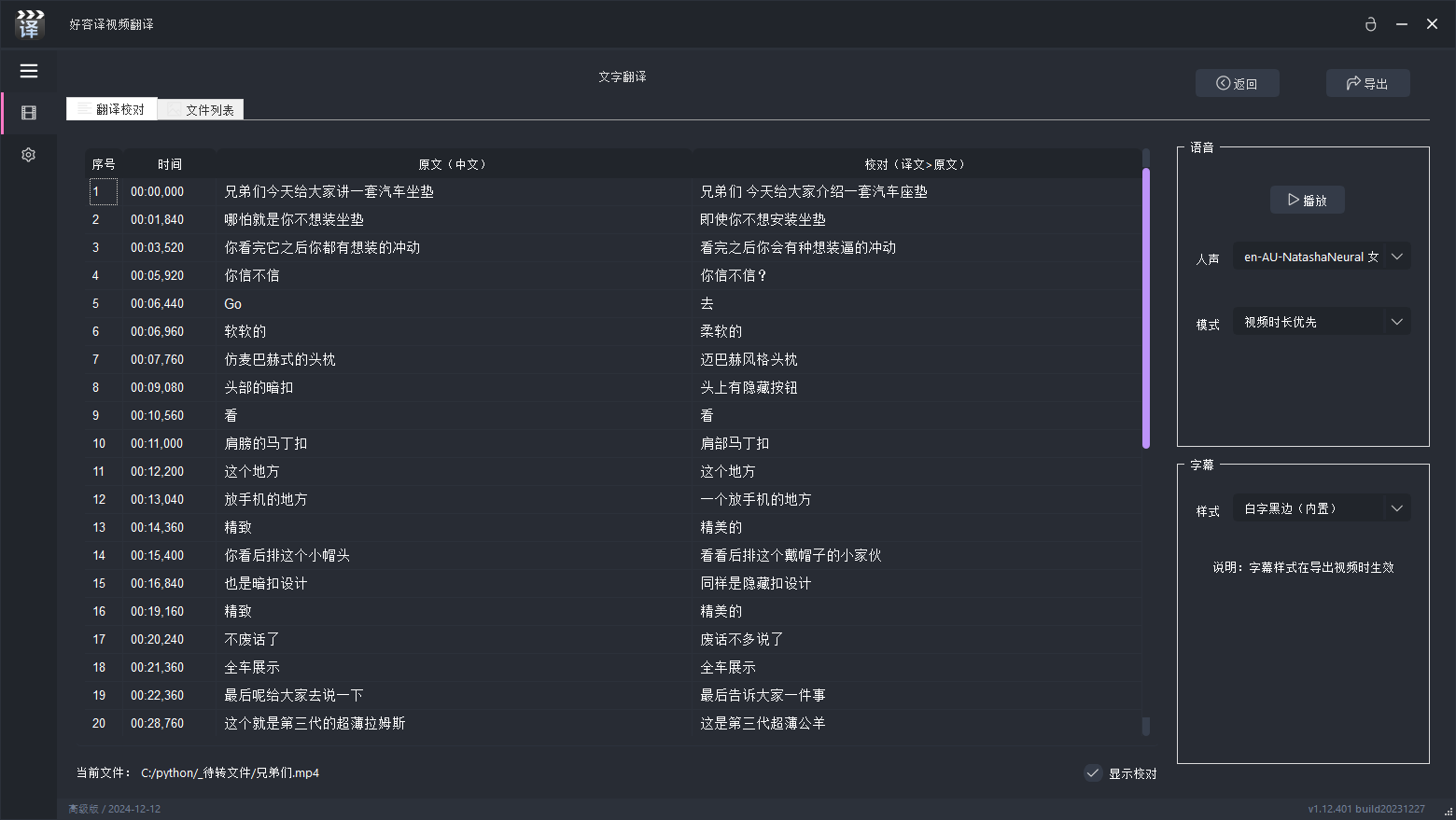The image size is (1456, 820).
Task: Select row 20 timestamp 00:28,760
Action: [x=157, y=723]
